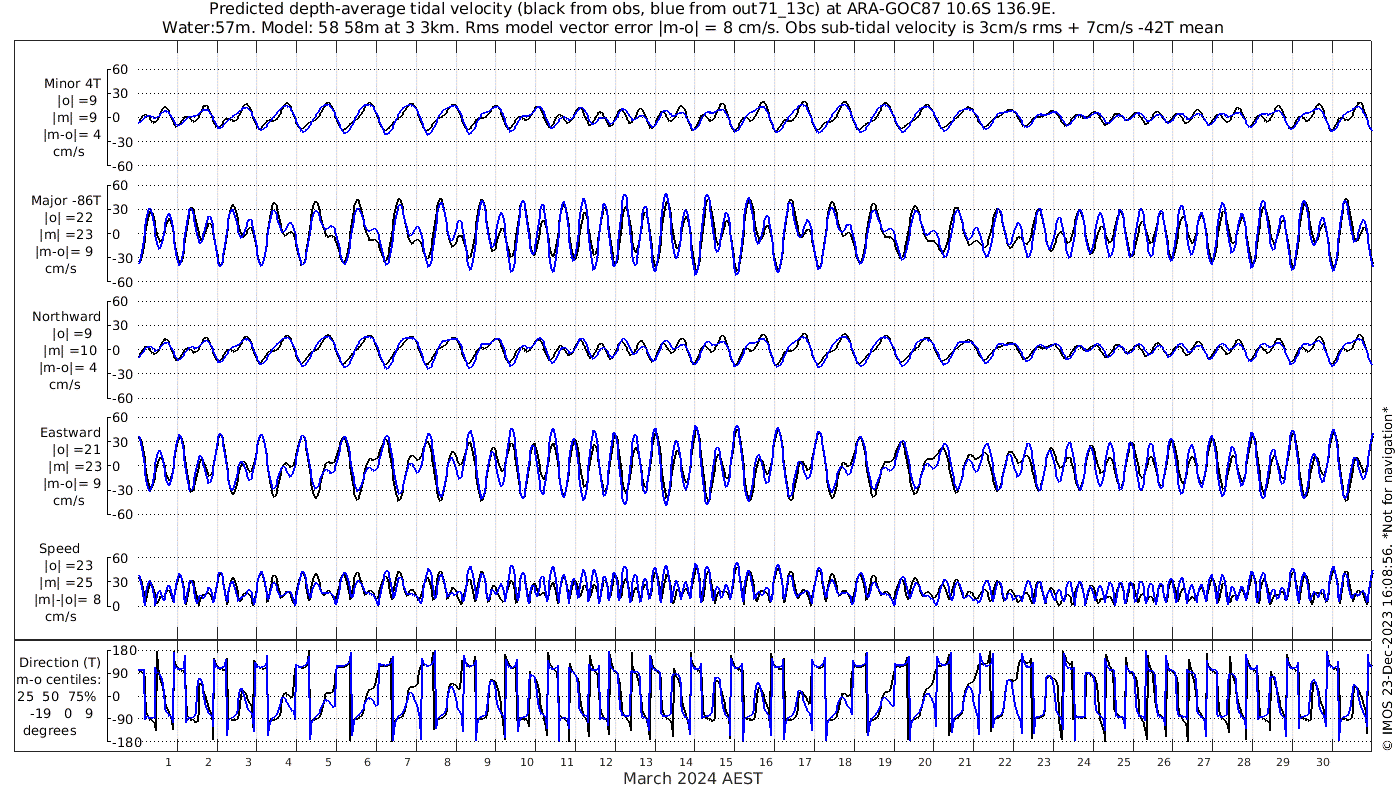This screenshot has width=1400, height=800.
Task: Select the 'Minor 4T' panel label
Action: [72, 84]
